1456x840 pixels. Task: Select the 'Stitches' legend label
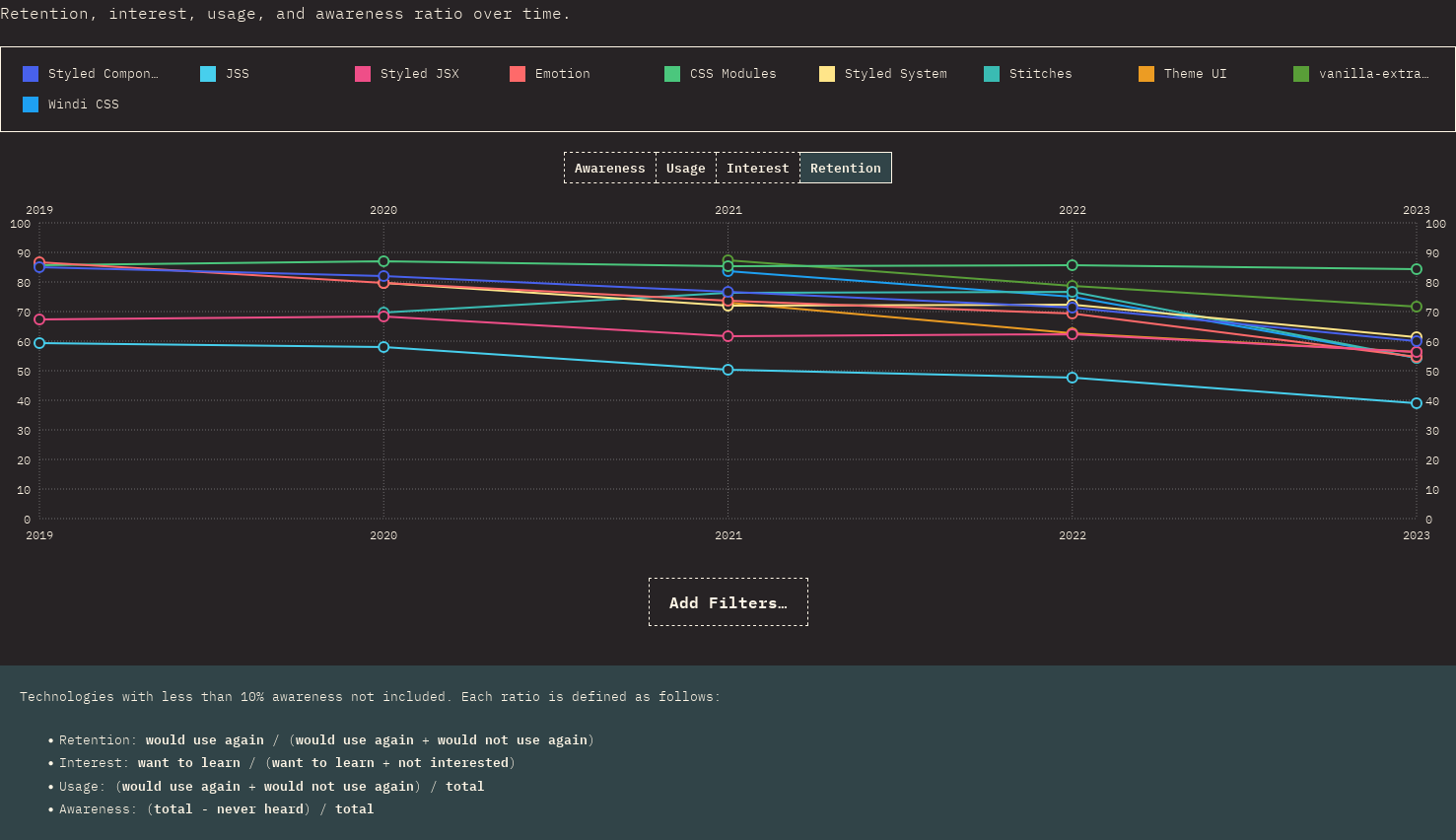pos(1041,74)
